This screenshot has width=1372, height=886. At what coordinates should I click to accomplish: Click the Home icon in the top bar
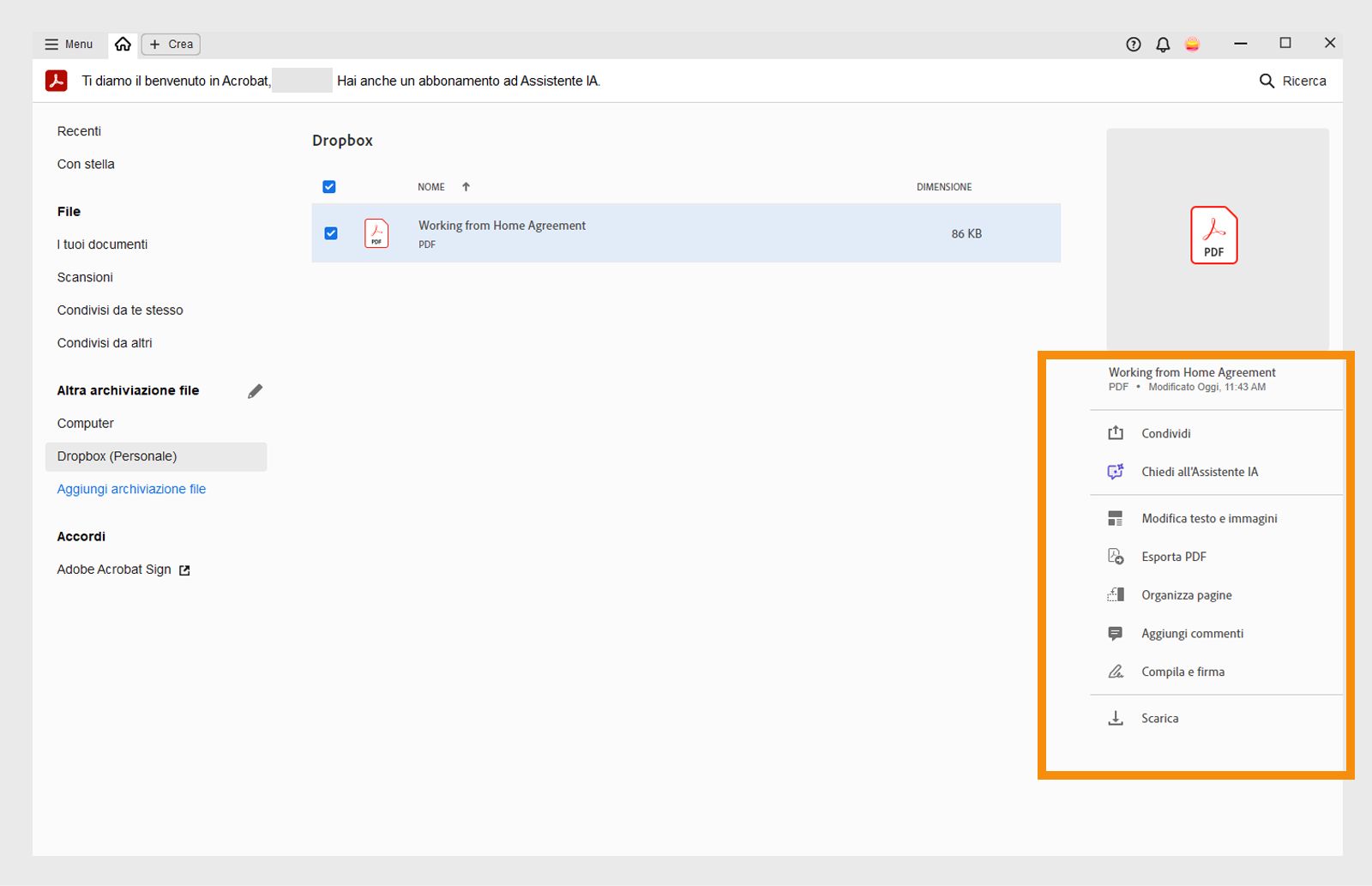click(123, 44)
